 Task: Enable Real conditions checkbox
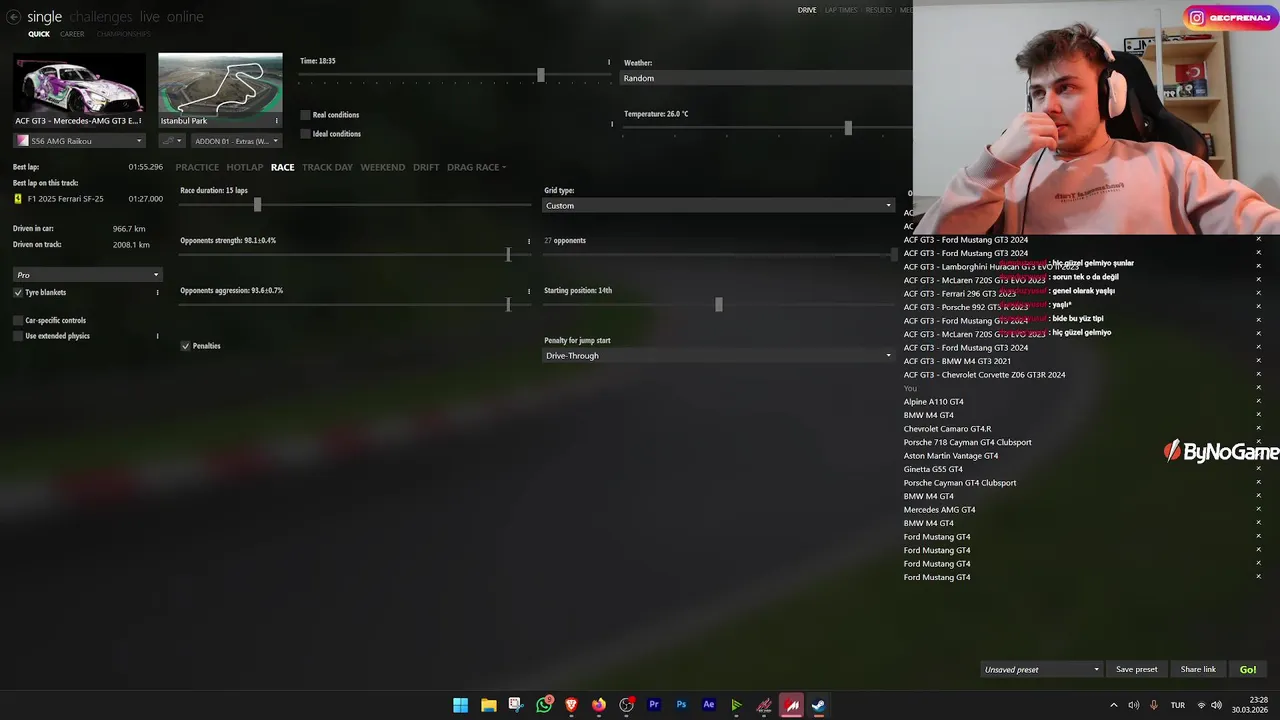pos(305,115)
